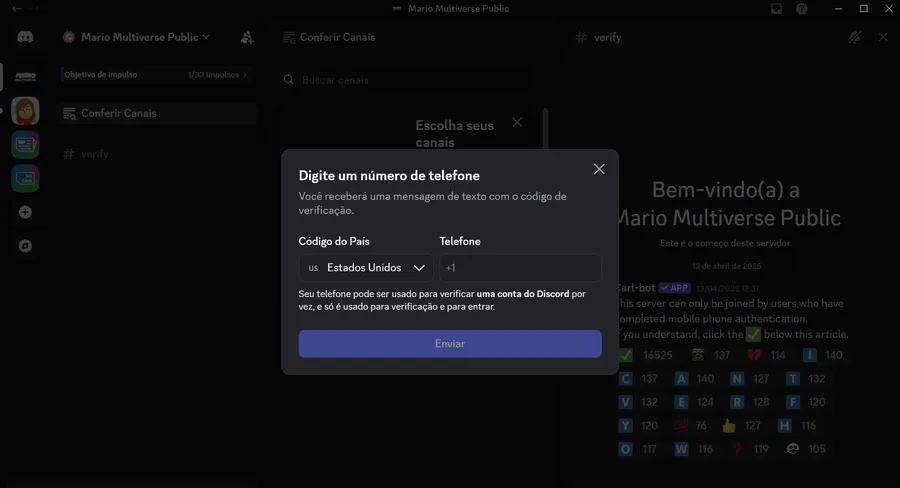Click the uma conta do Discord text
This screenshot has width=900, height=488.
(x=523, y=294)
